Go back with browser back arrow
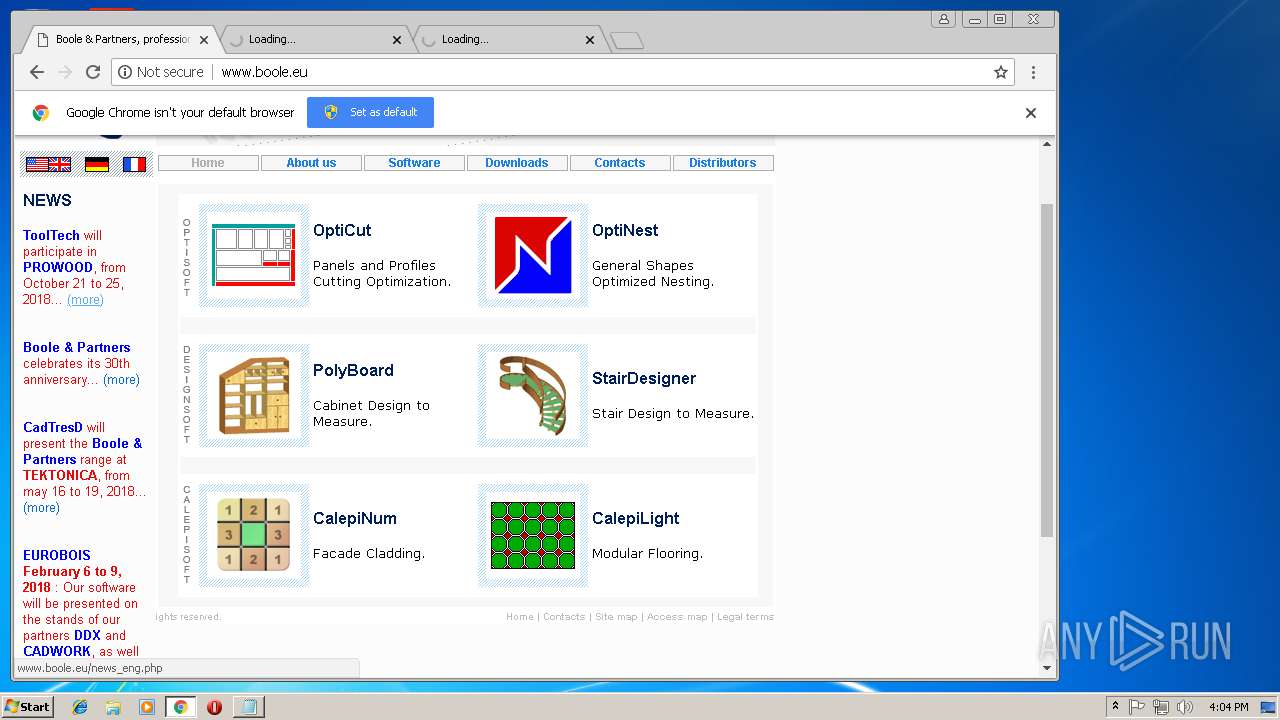The width and height of the screenshot is (1280, 720). 37,72
